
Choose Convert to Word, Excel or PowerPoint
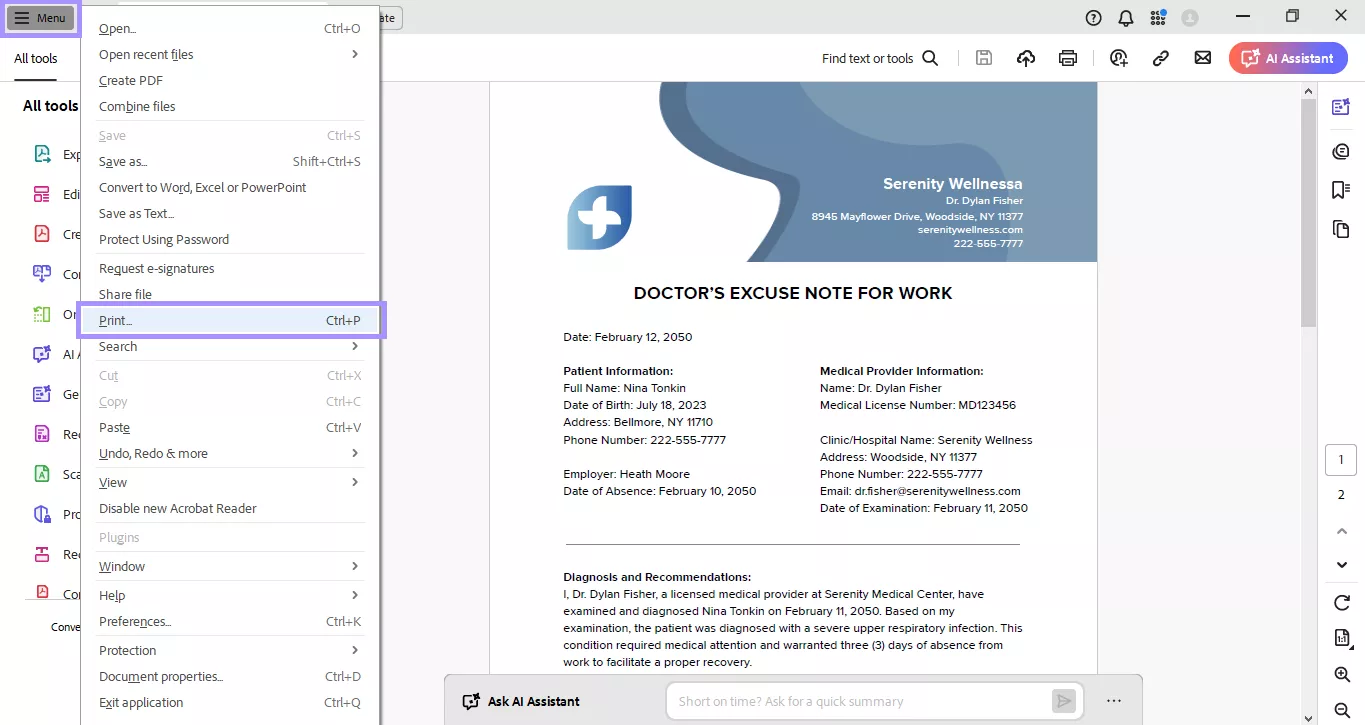(x=230, y=187)
